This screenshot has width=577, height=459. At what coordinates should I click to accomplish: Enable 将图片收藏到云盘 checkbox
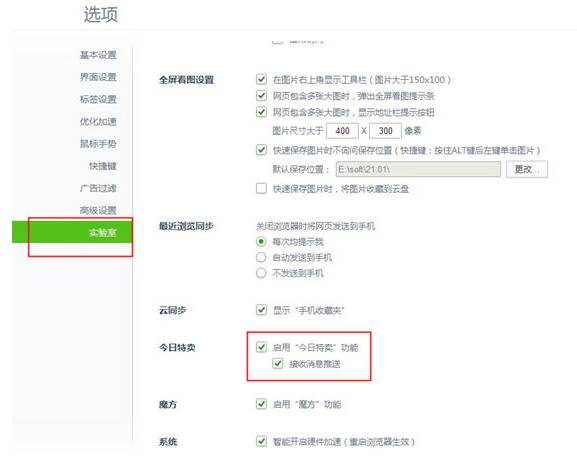point(261,188)
